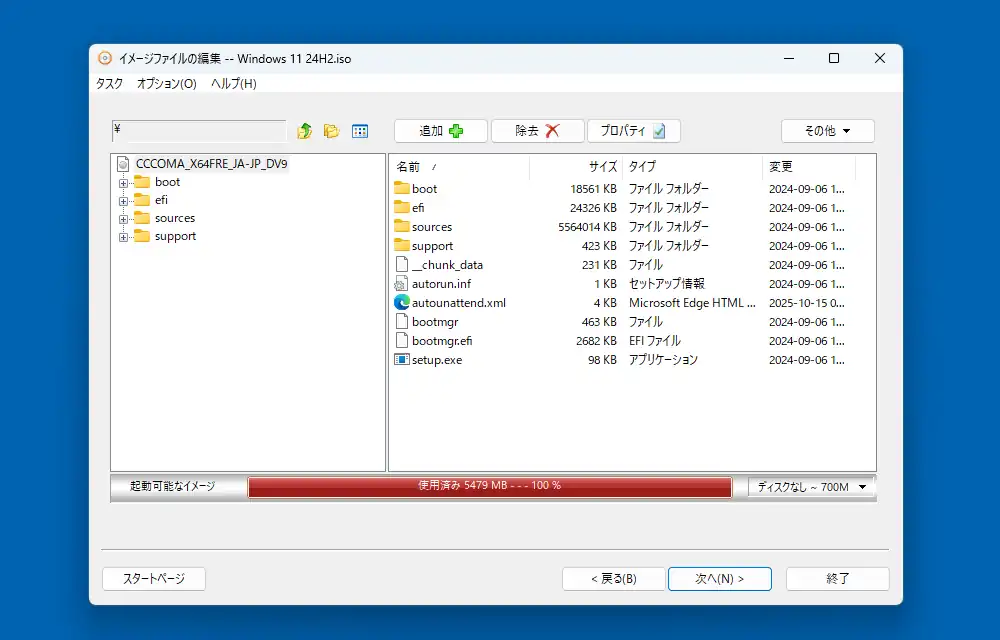Expand the sources folder in tree

click(x=124, y=218)
